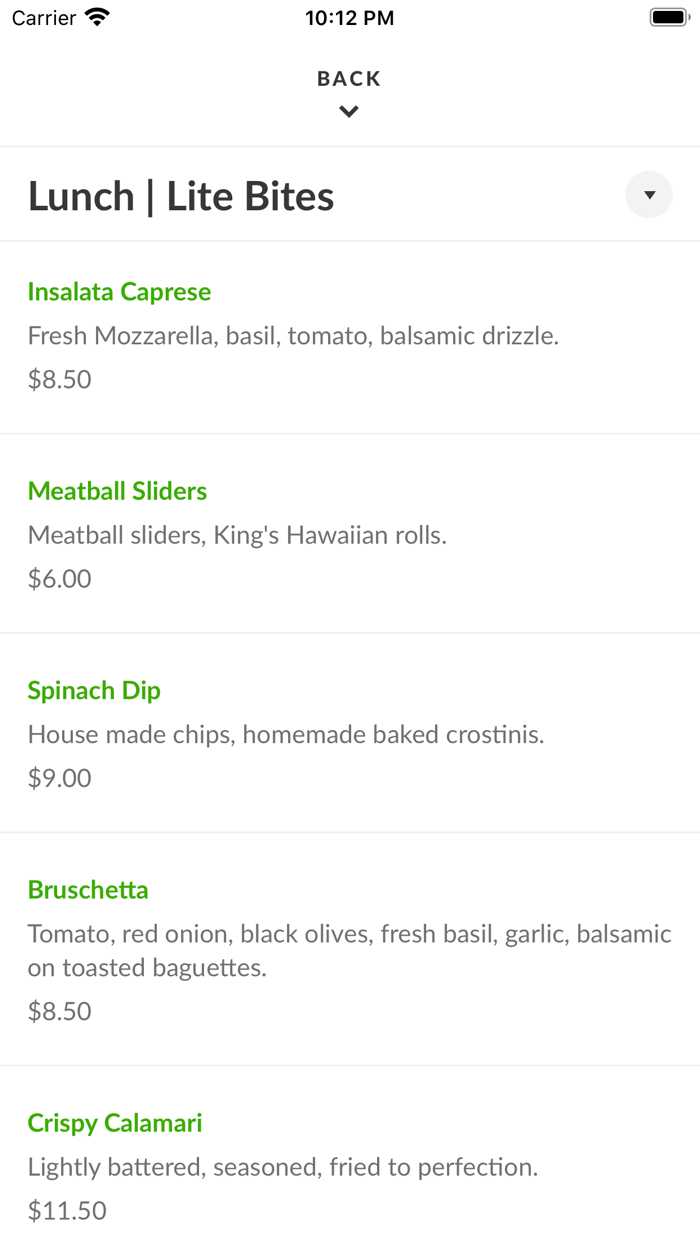Image resolution: width=700 pixels, height=1244 pixels.
Task: Click the Lightly battered calamari description
Action: click(283, 1167)
